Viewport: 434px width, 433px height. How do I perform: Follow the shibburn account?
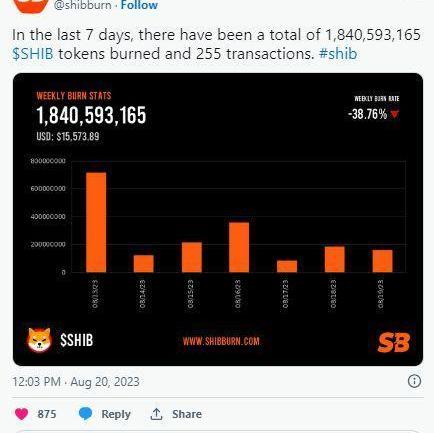[x=139, y=5]
